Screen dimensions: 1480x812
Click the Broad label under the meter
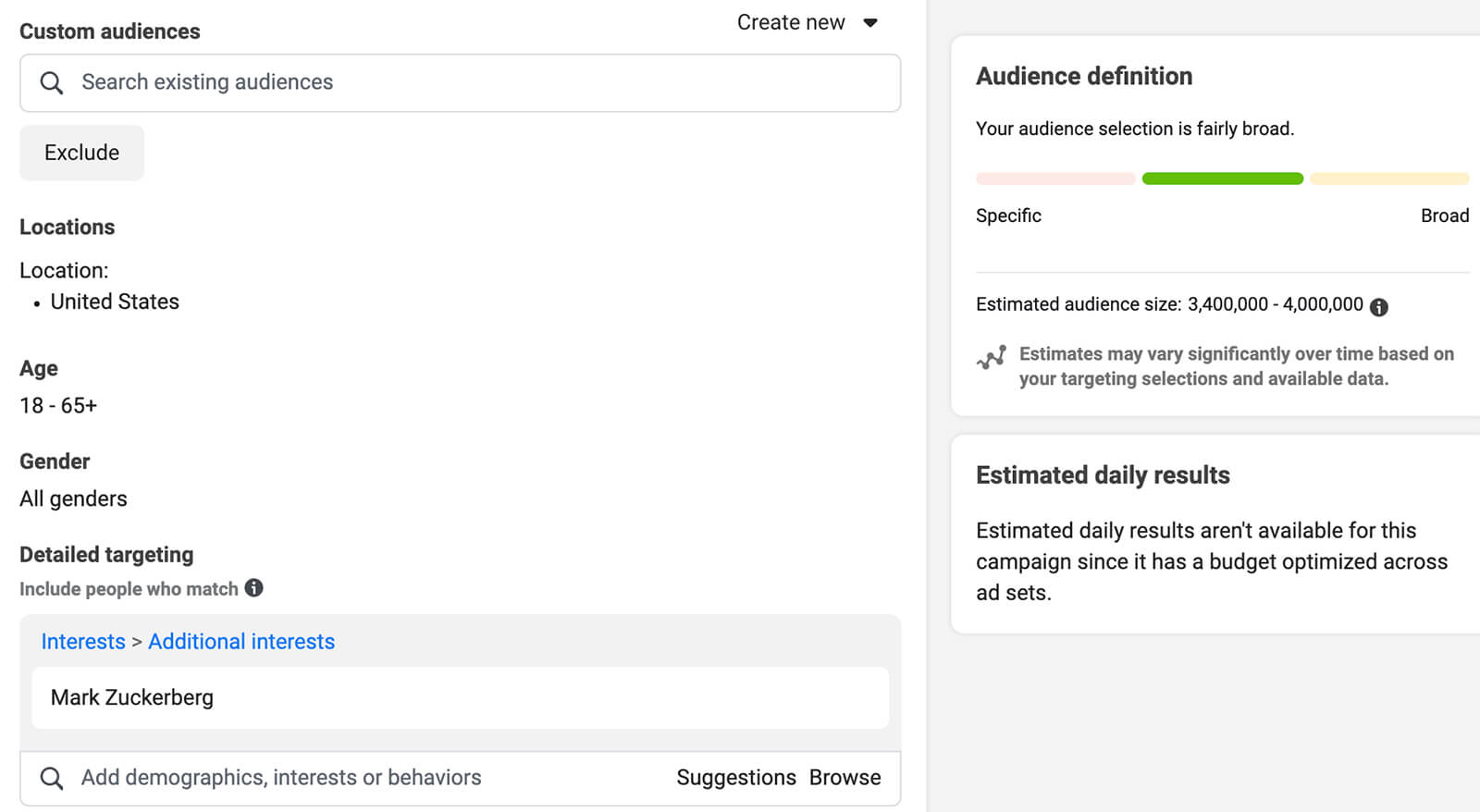tap(1445, 215)
